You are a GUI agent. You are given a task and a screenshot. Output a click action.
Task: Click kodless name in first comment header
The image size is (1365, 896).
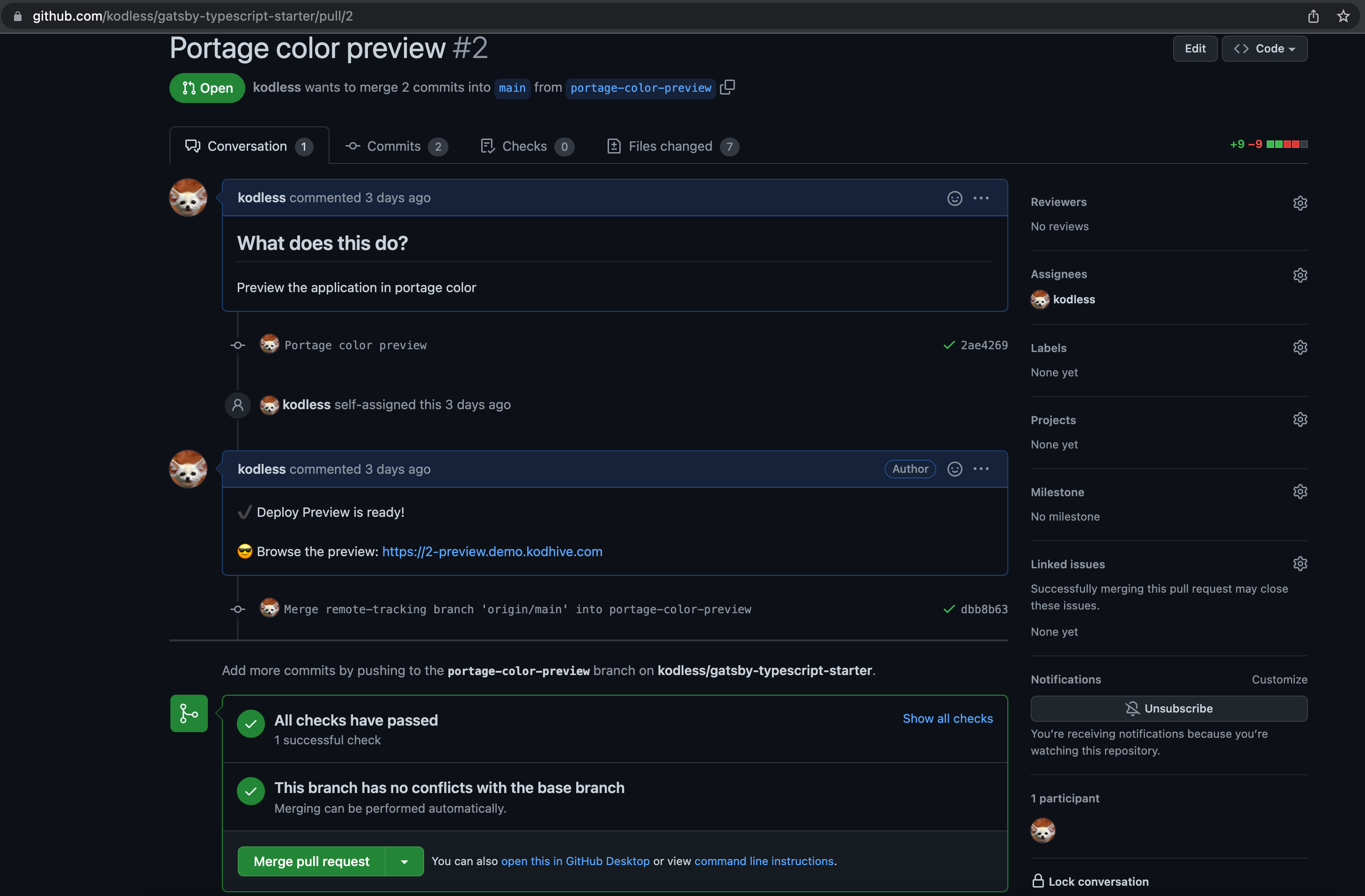pos(262,198)
